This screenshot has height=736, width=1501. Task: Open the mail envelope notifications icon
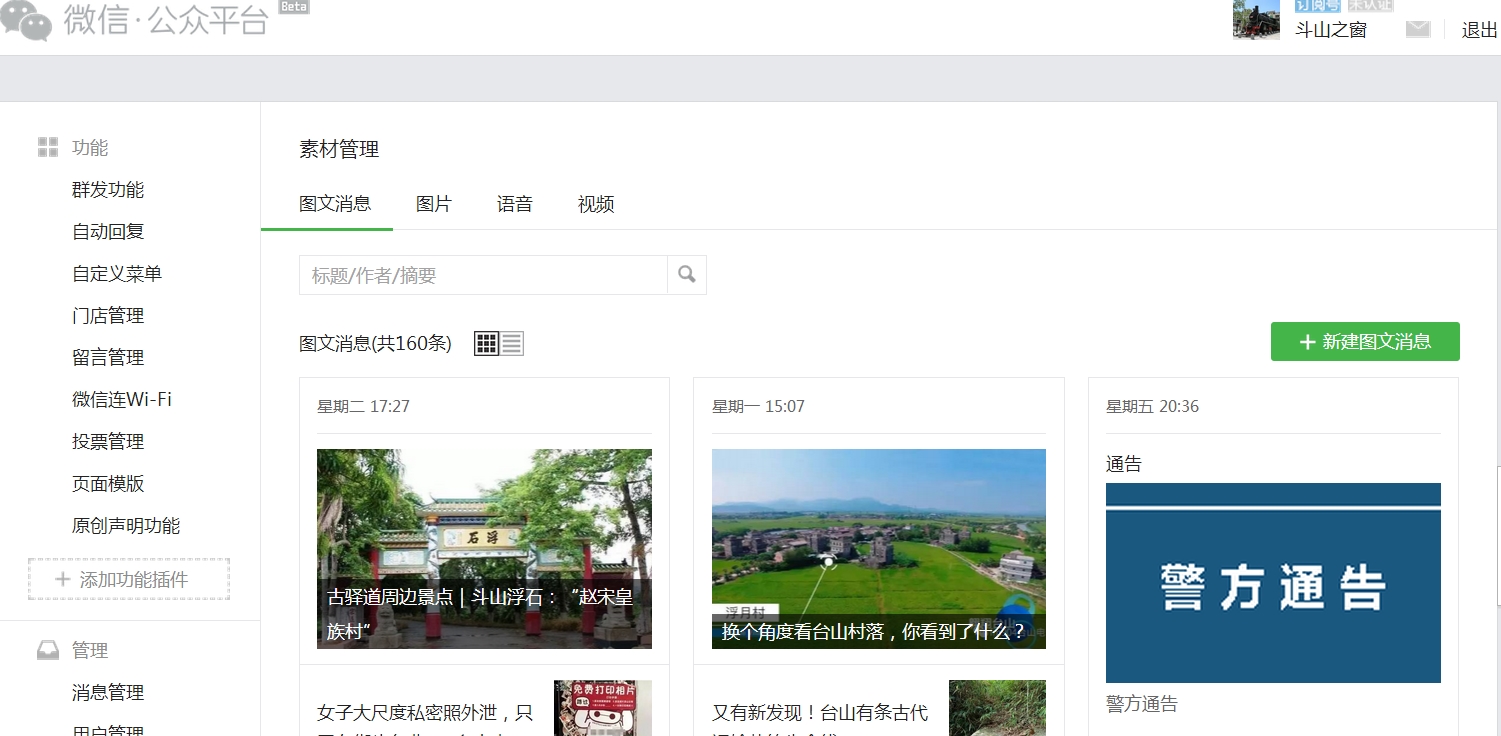pyautogui.click(x=1417, y=29)
